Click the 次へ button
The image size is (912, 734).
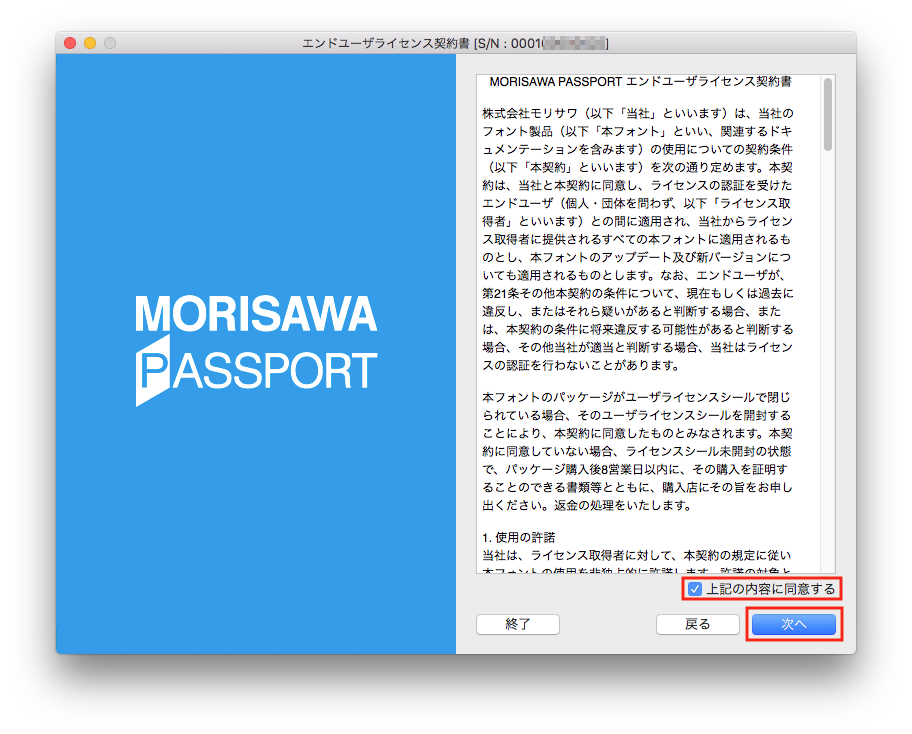click(793, 624)
